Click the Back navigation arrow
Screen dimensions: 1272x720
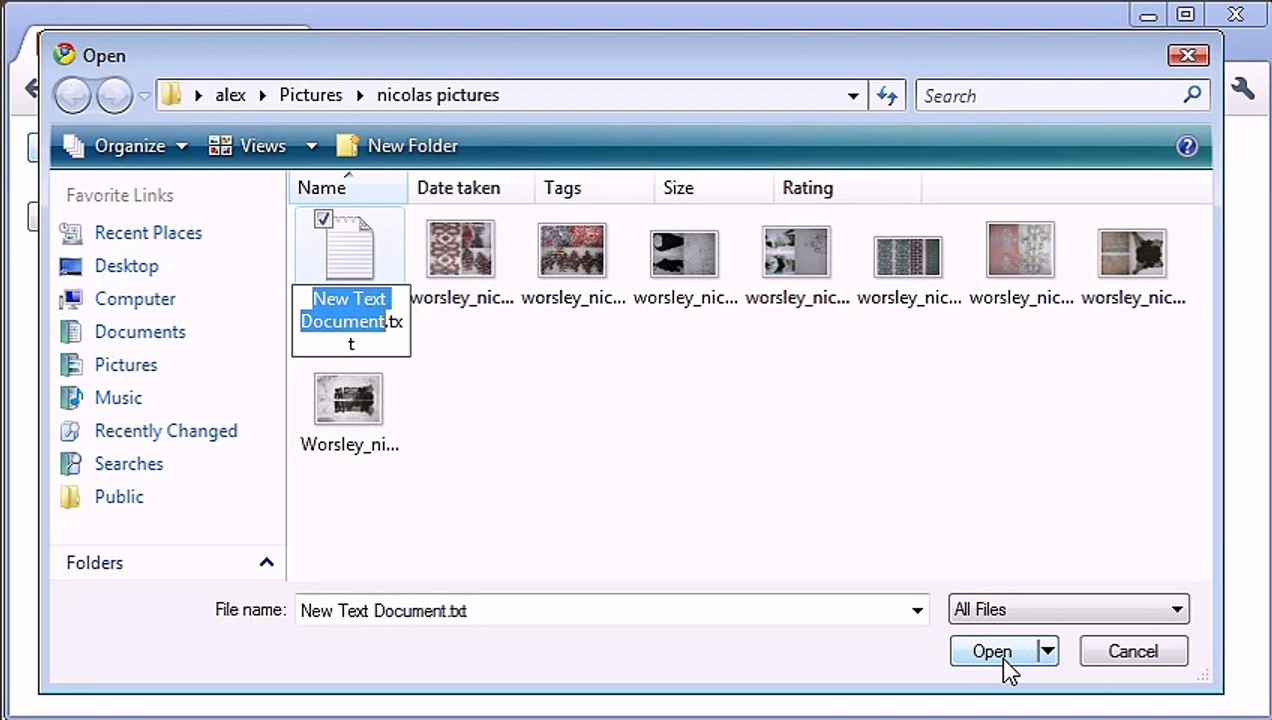tap(73, 96)
